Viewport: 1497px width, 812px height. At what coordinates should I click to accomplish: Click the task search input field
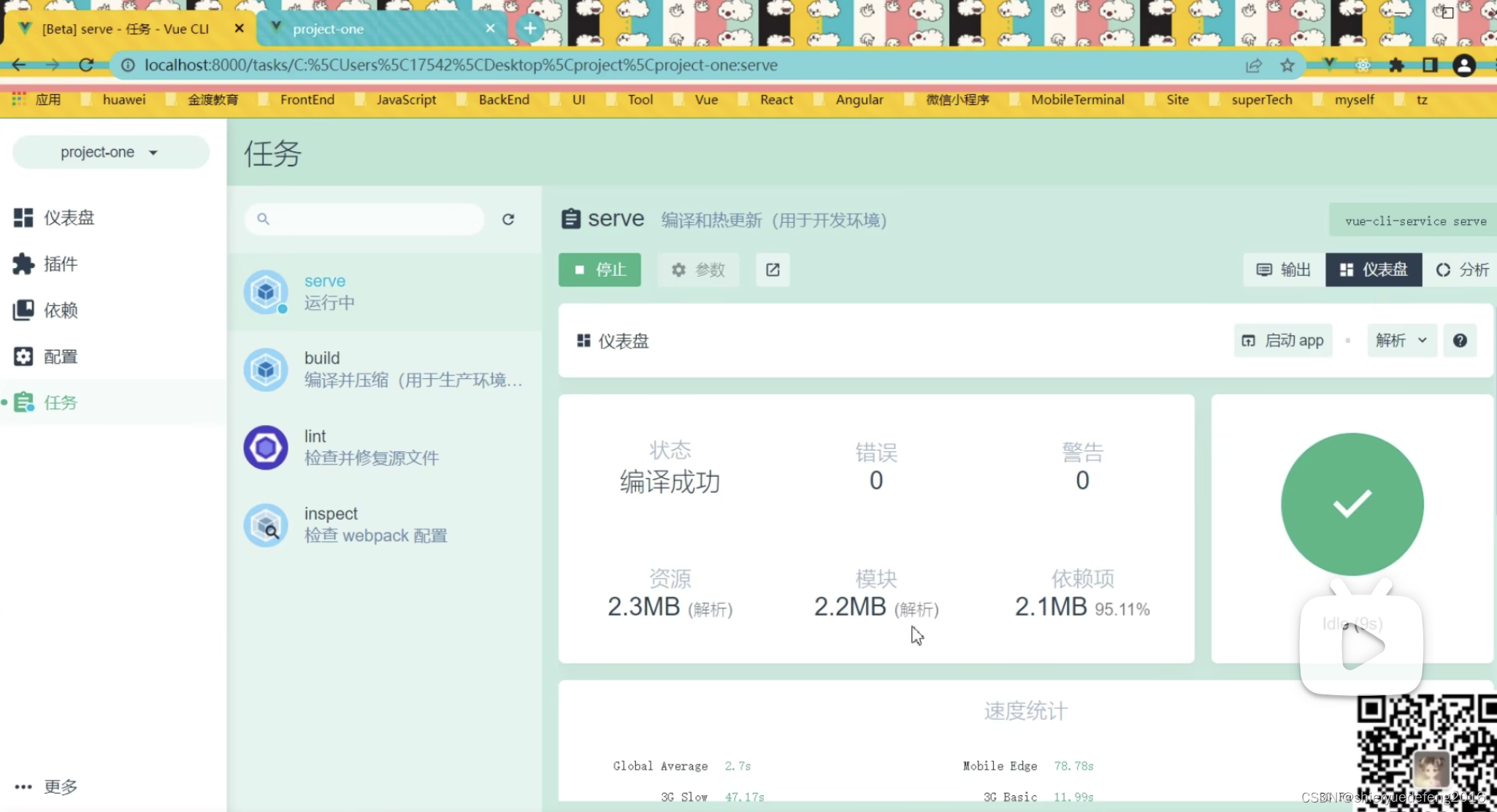[x=372, y=219]
